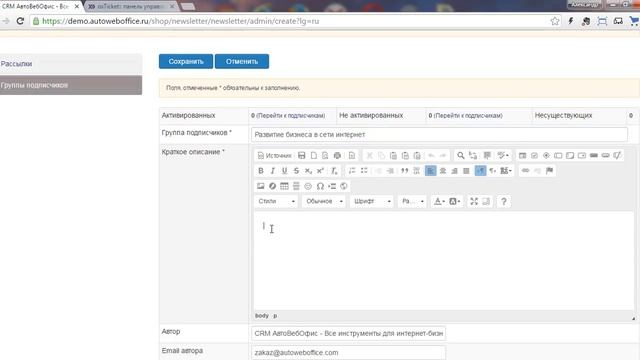Insert an IFrame with globe icon
This screenshot has height=360, width=640.
tap(344, 186)
